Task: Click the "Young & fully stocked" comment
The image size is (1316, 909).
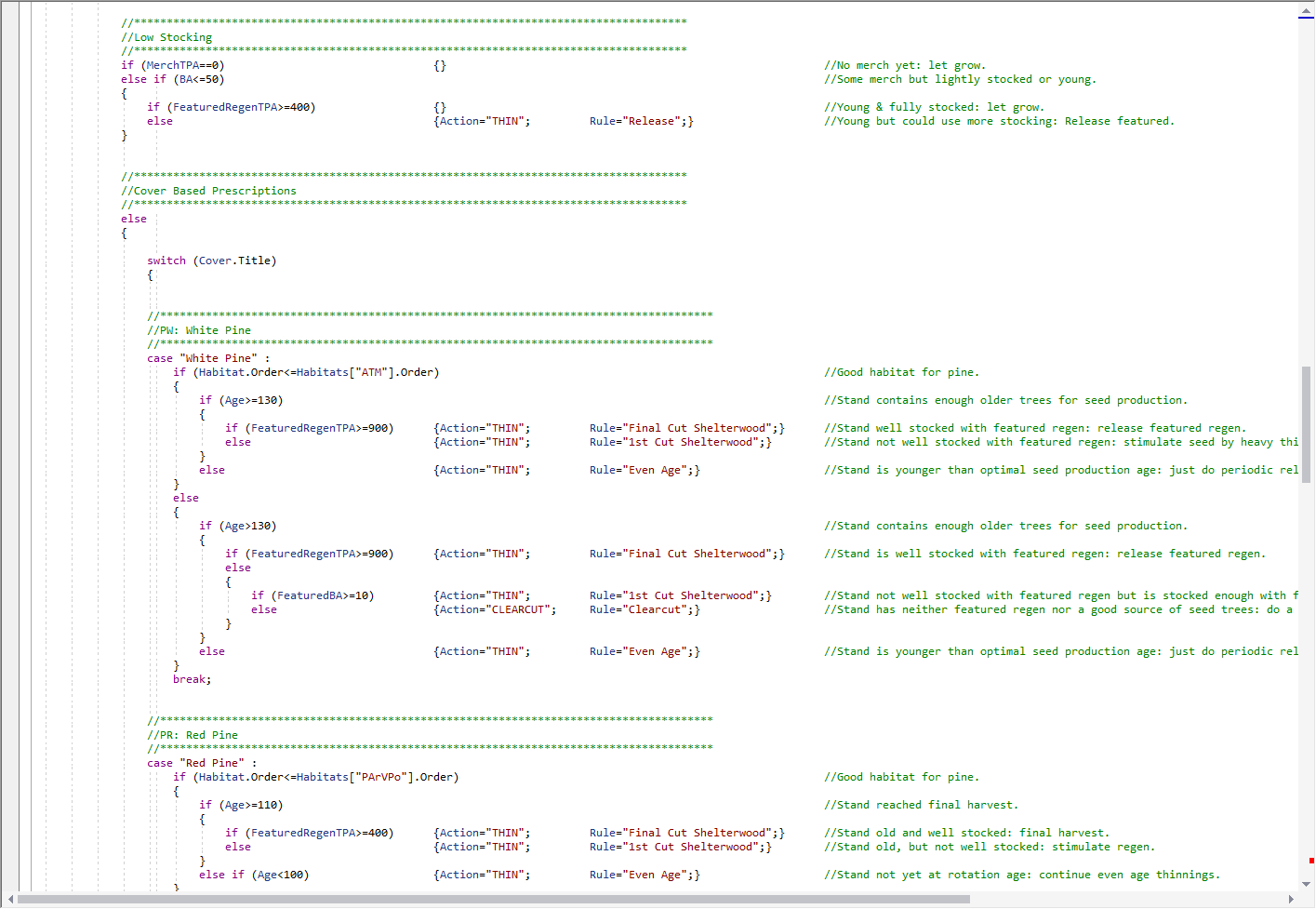Action: [x=935, y=107]
